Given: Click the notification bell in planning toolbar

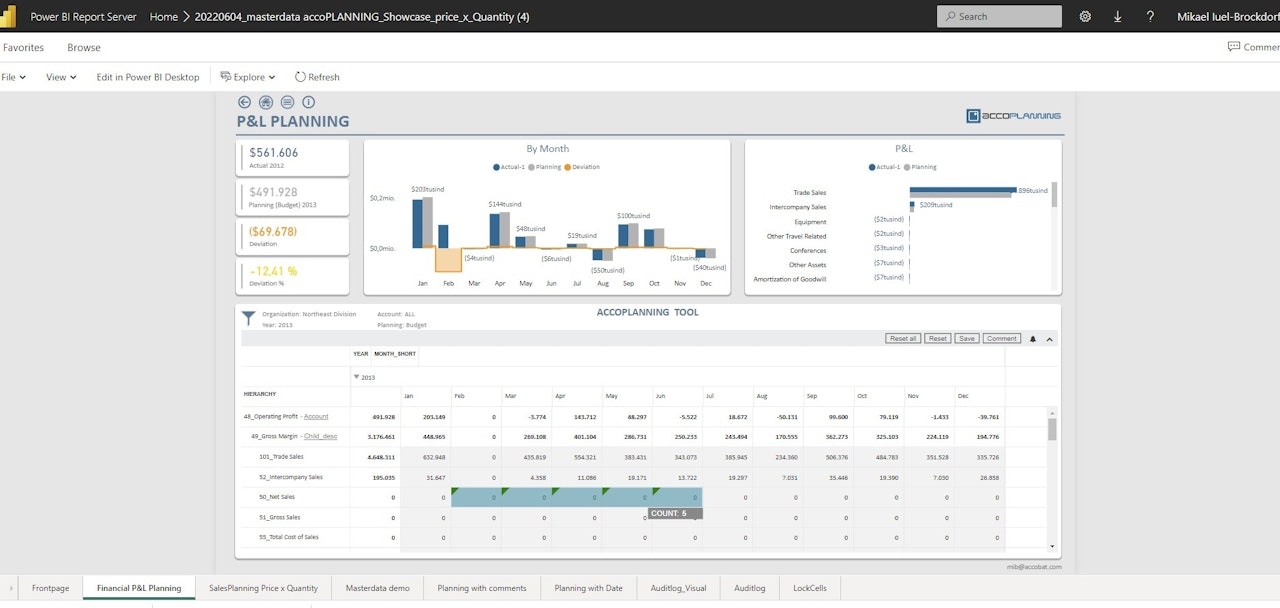Looking at the screenshot, I should (x=1033, y=339).
